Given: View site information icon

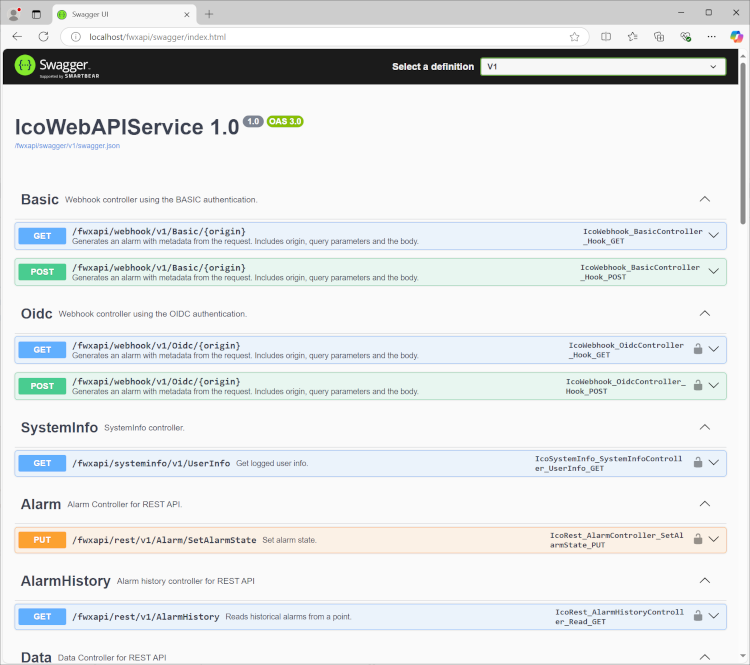Looking at the screenshot, I should click(76, 37).
